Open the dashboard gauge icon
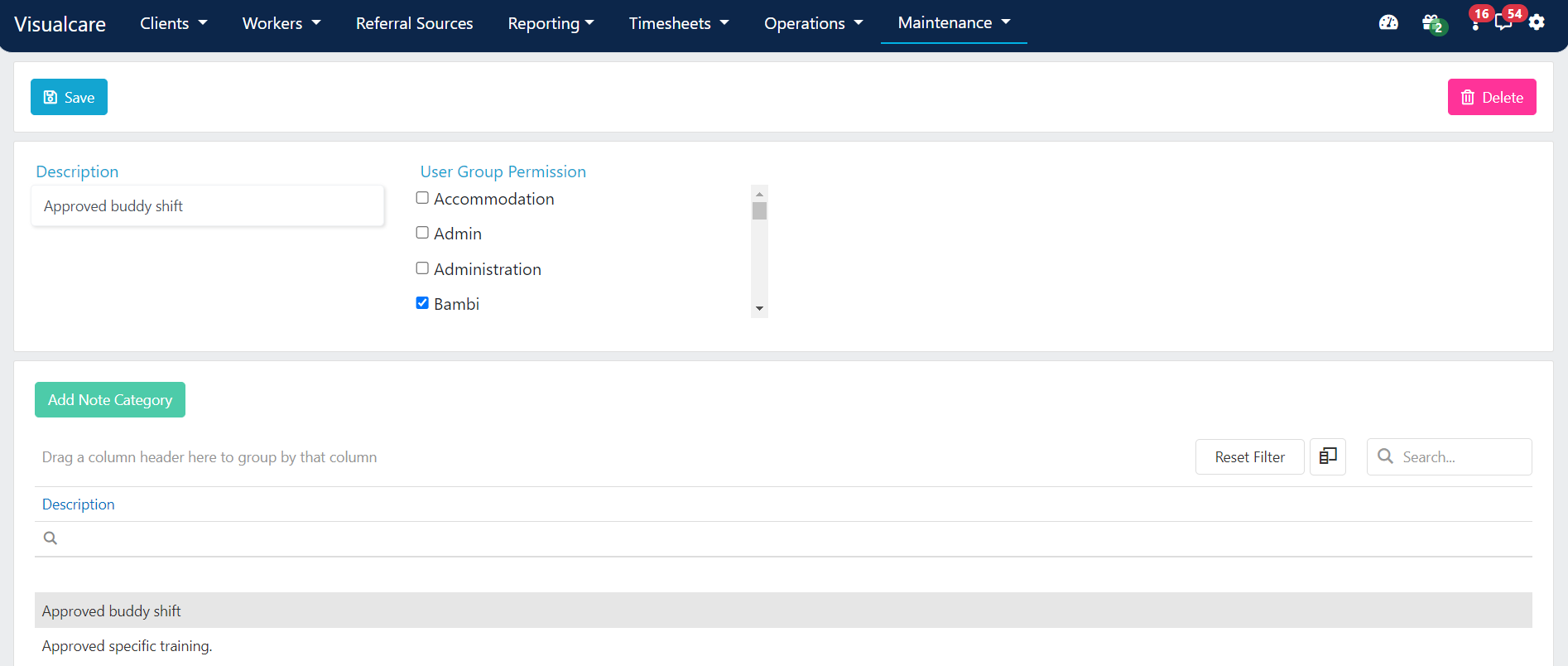The image size is (1568, 666). 1388,22
